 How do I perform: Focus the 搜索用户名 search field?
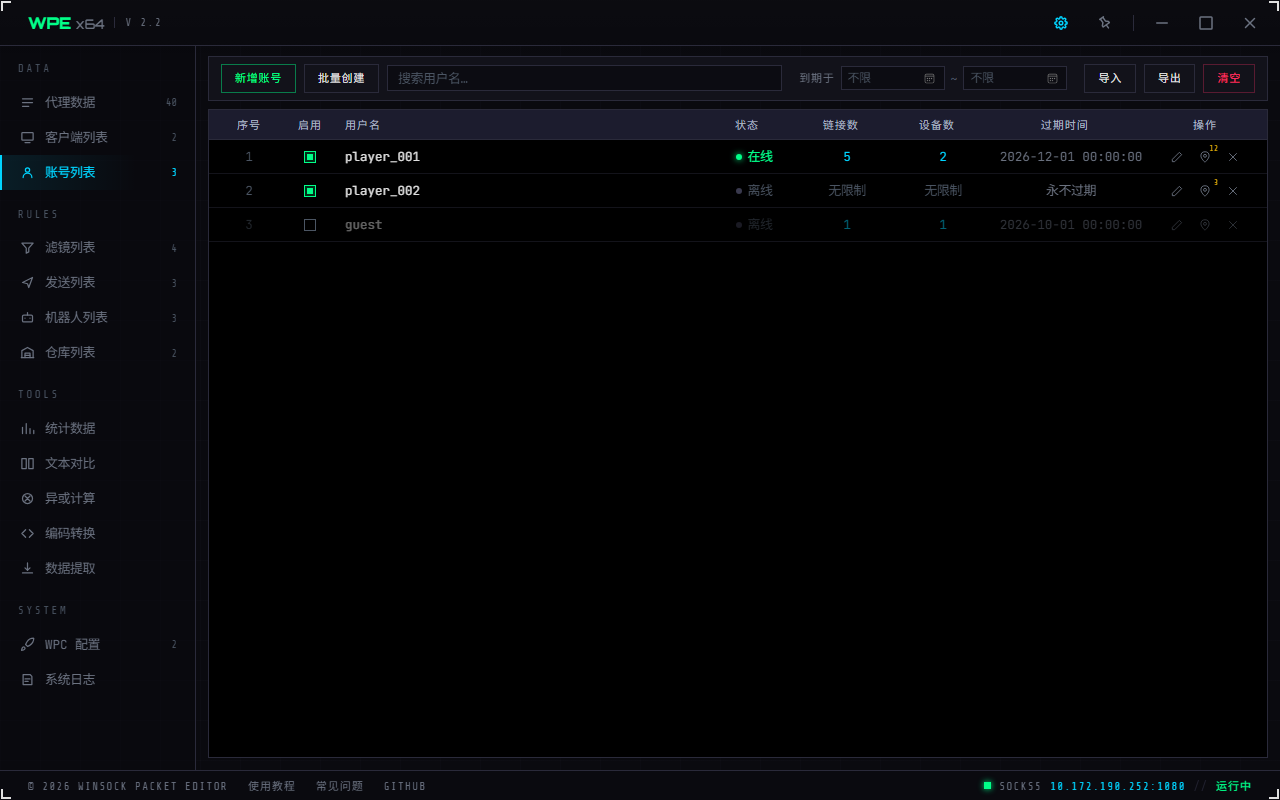(x=584, y=78)
